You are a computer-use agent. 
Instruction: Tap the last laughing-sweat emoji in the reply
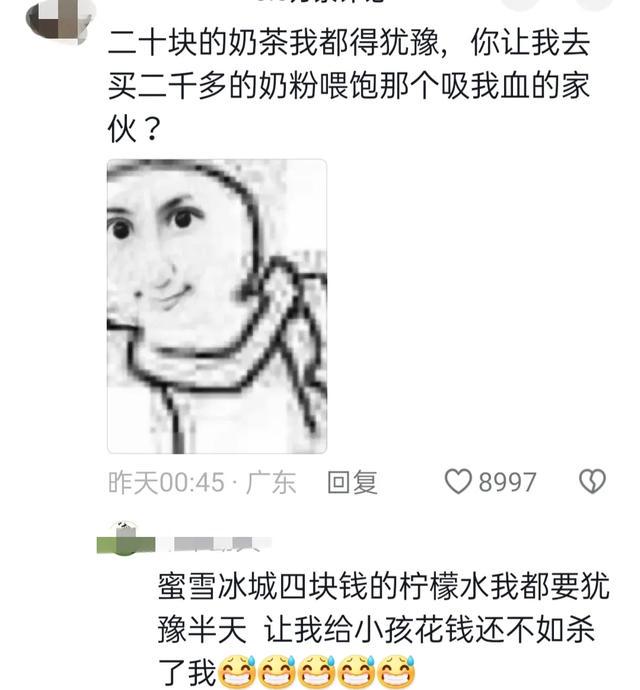tap(396, 672)
